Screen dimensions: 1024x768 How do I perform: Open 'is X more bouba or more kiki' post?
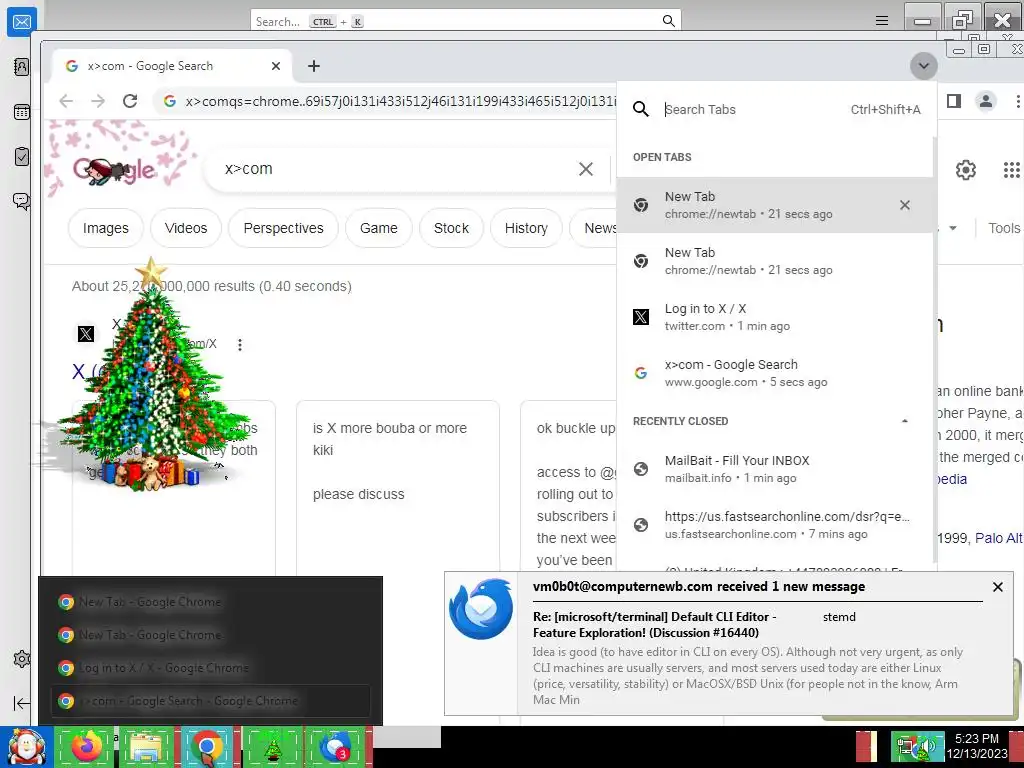pyautogui.click(x=398, y=487)
